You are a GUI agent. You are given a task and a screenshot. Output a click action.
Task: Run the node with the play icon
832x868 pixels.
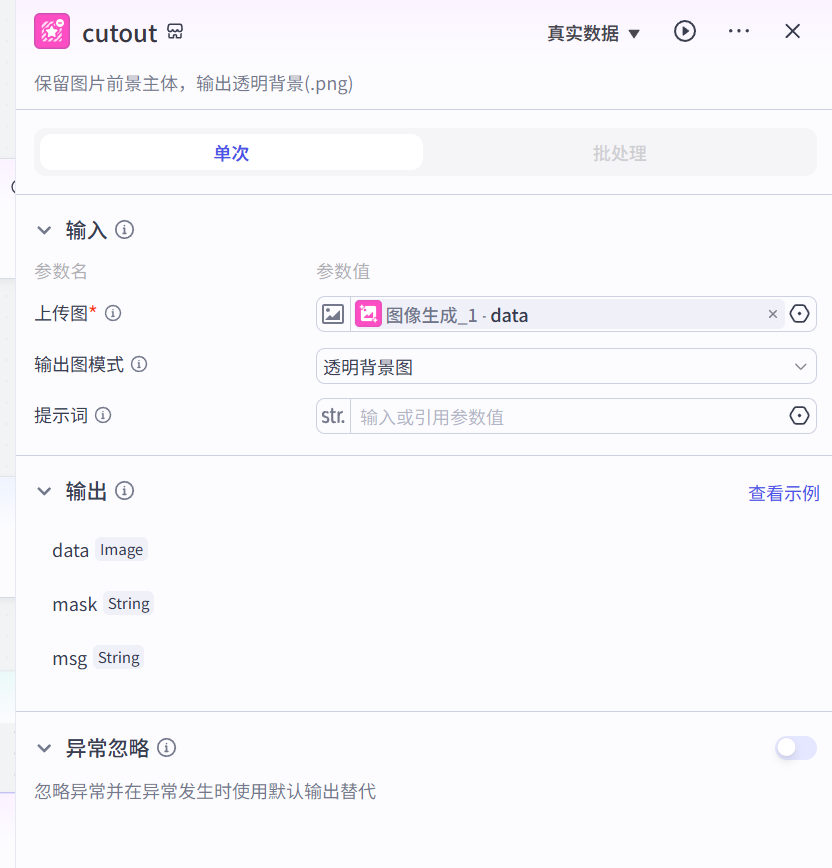click(x=685, y=31)
